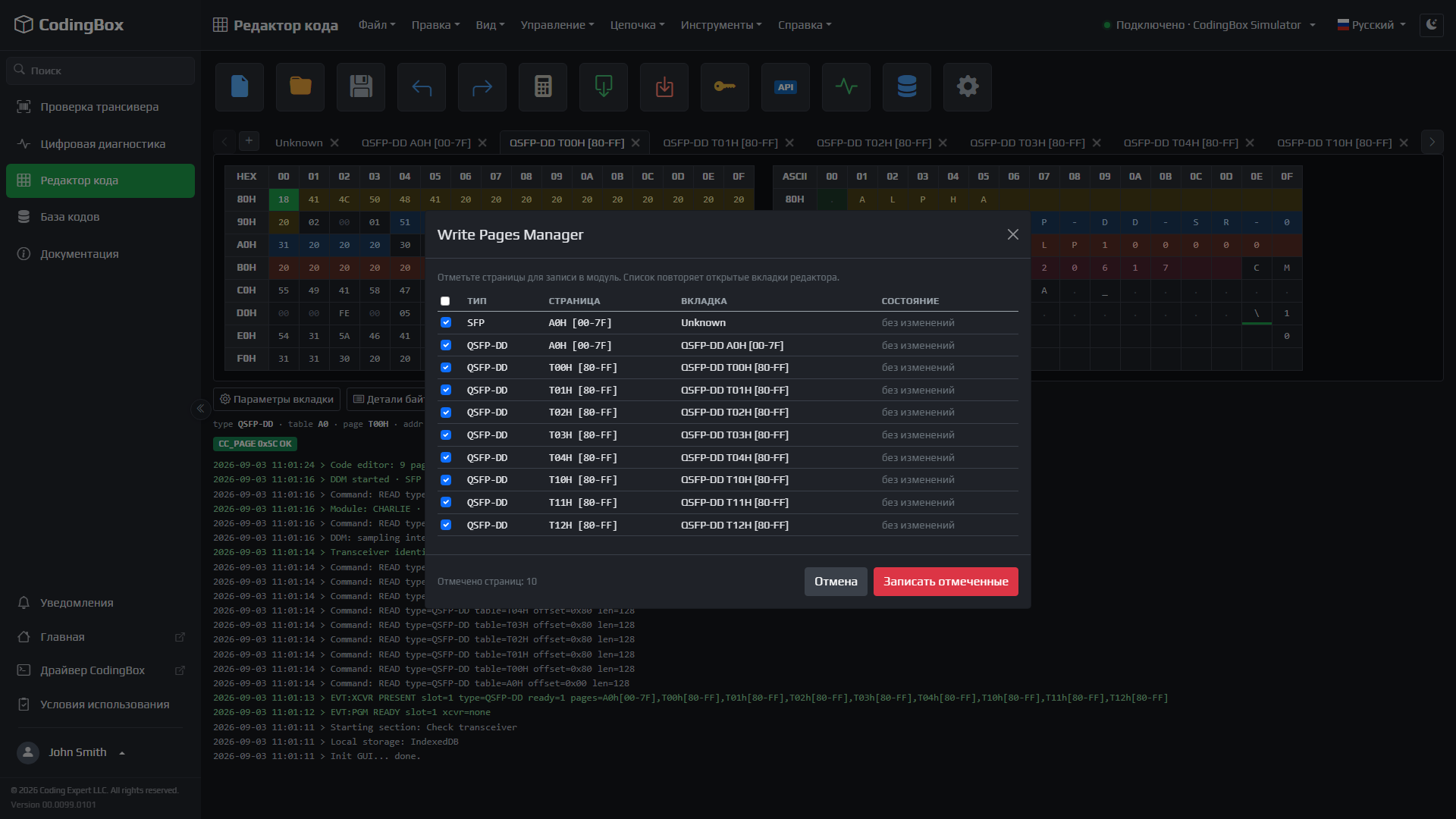Open Документация in the sidebar
1456x819 pixels.
(100, 254)
